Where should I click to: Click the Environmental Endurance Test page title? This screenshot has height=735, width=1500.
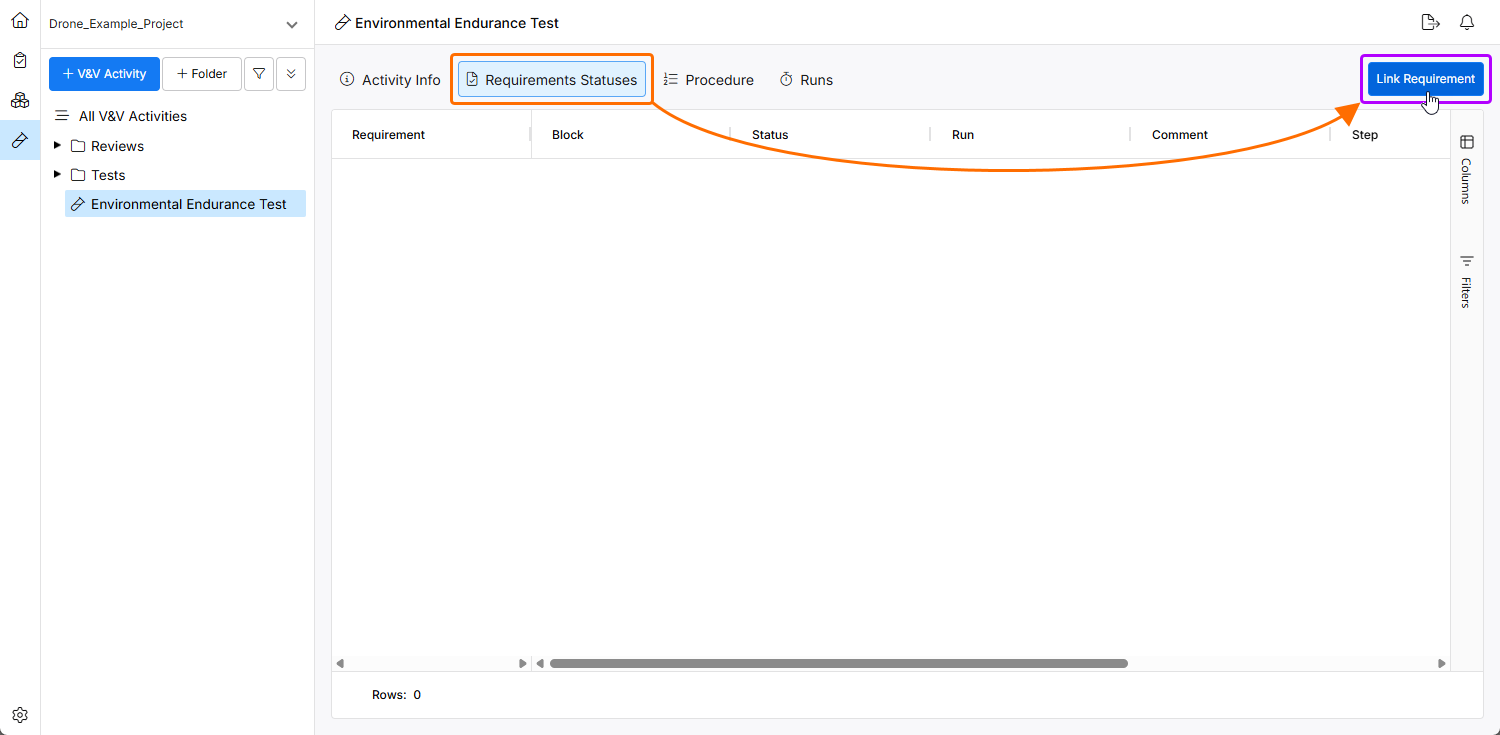click(457, 23)
